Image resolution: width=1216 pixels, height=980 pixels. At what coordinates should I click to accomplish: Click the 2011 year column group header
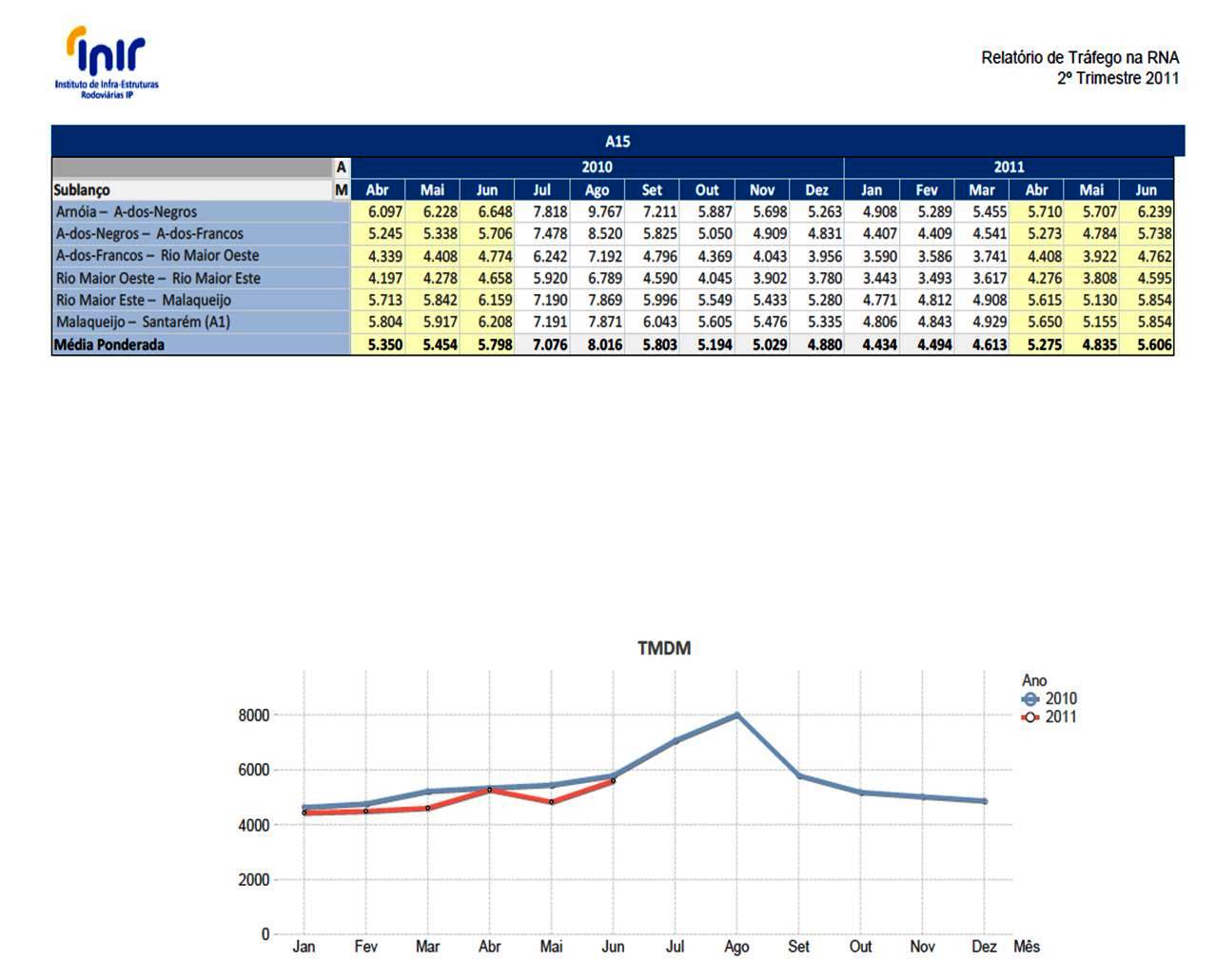(1009, 167)
